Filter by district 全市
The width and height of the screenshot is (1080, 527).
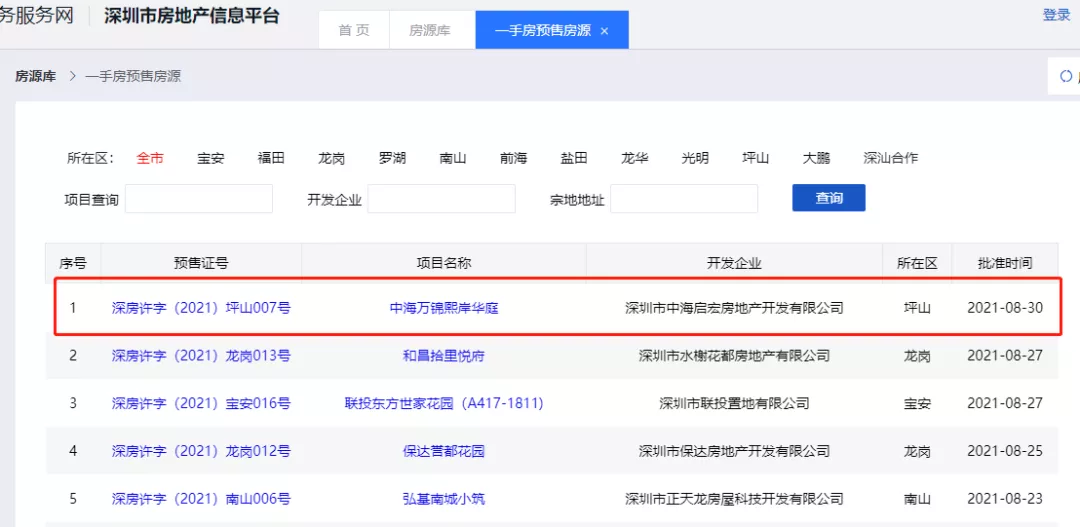click(x=149, y=158)
